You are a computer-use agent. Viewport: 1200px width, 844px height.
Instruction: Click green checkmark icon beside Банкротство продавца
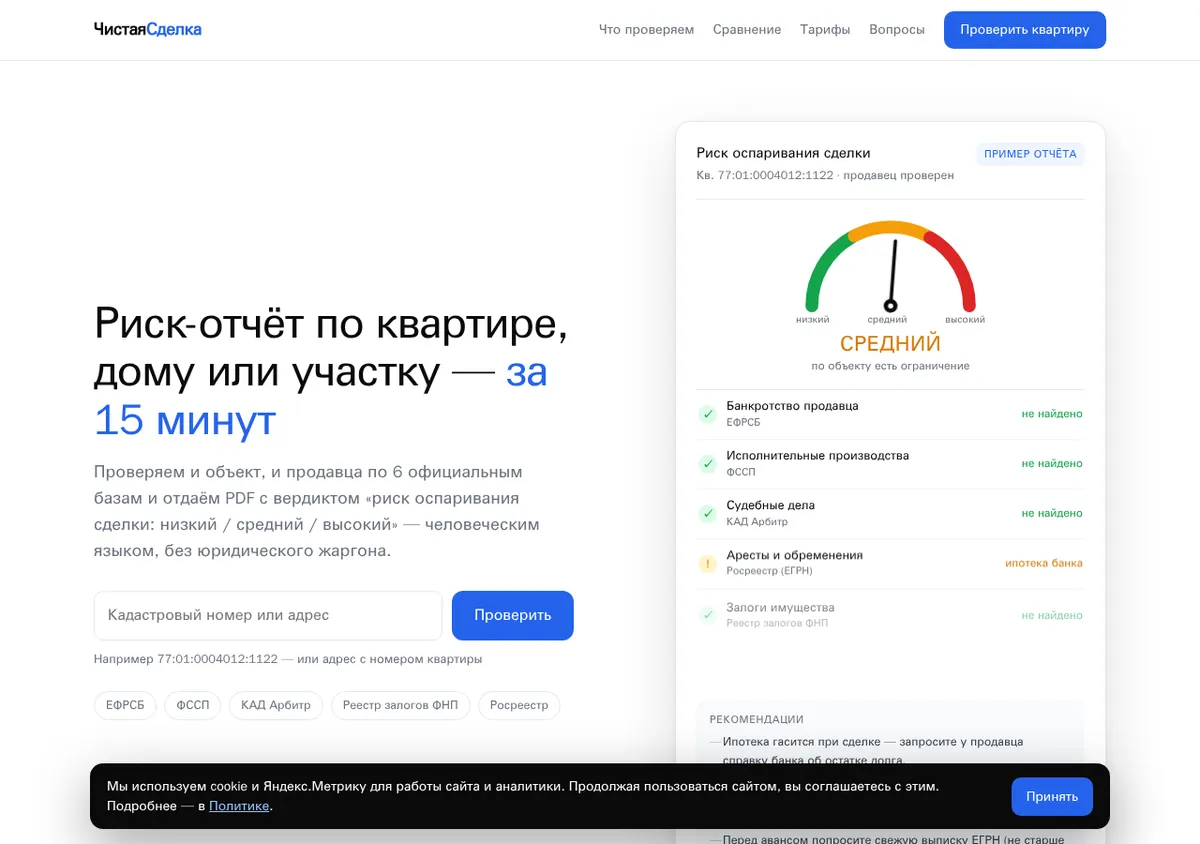click(x=707, y=414)
